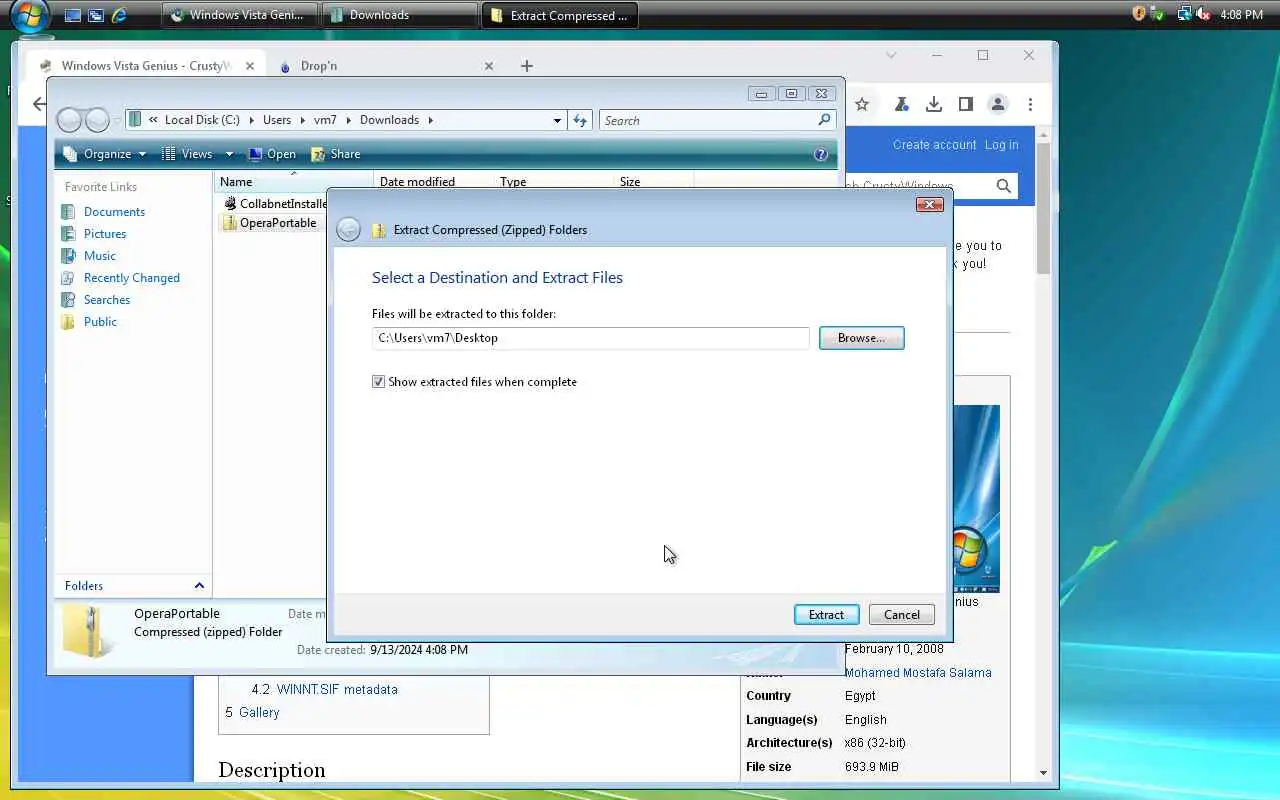Screen dimensions: 1280x800
Task: Open a new browser tab
Action: point(527,66)
